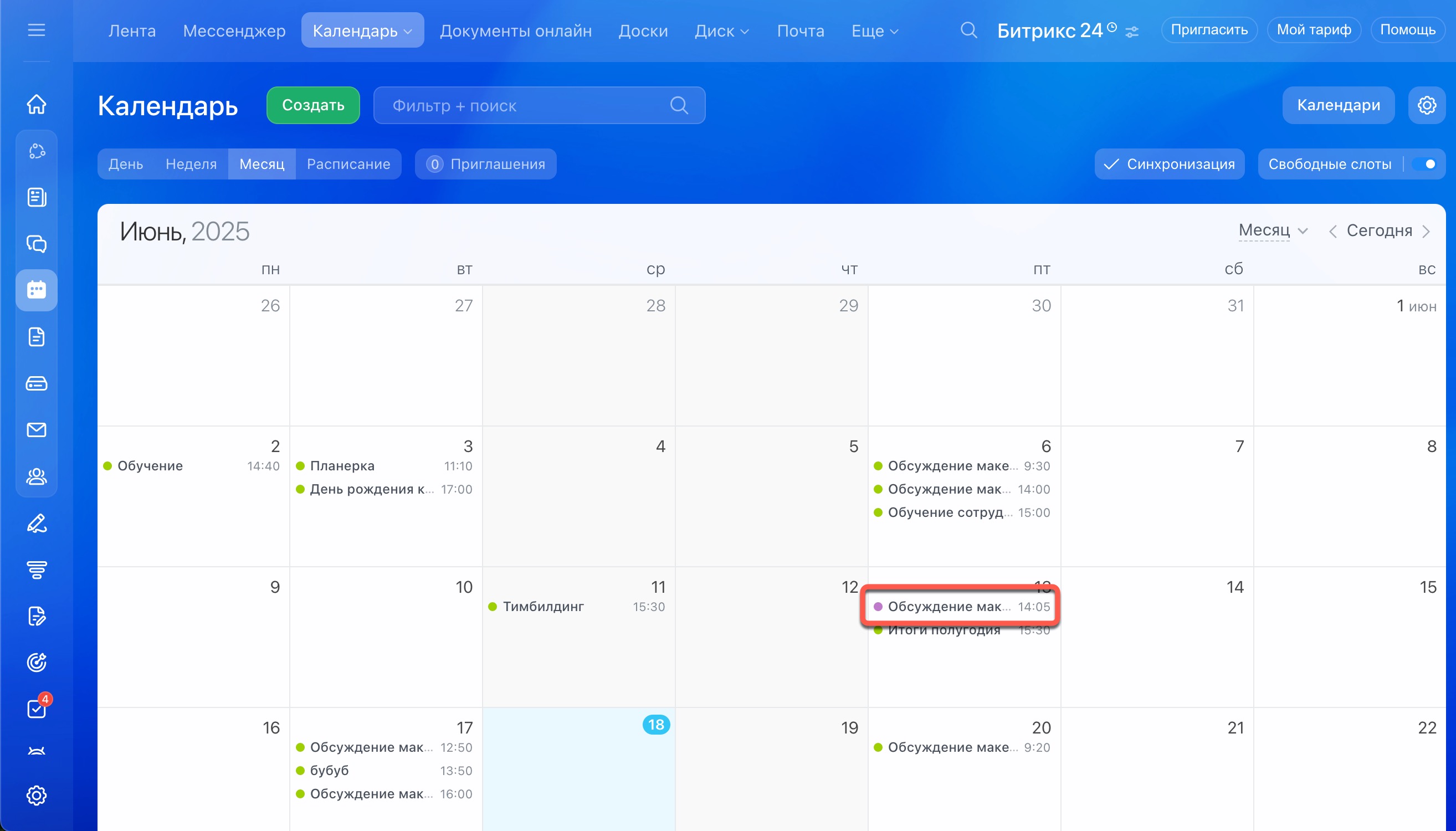This screenshot has height=831, width=1456.
Task: Open Почта in top menu
Action: (x=800, y=30)
